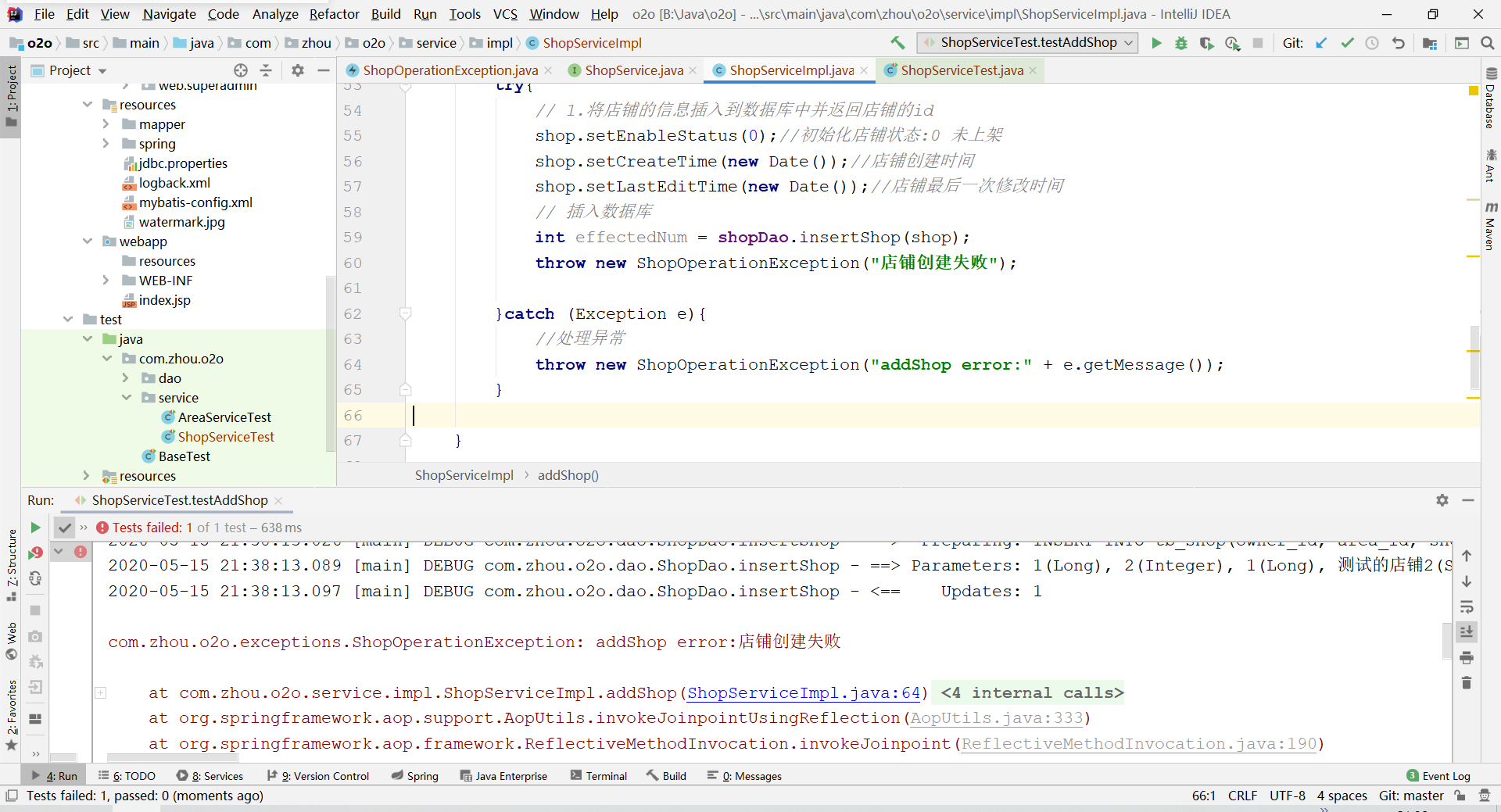Select AreaServiceTest in project tree
This screenshot has height=812, width=1501.
pos(224,417)
